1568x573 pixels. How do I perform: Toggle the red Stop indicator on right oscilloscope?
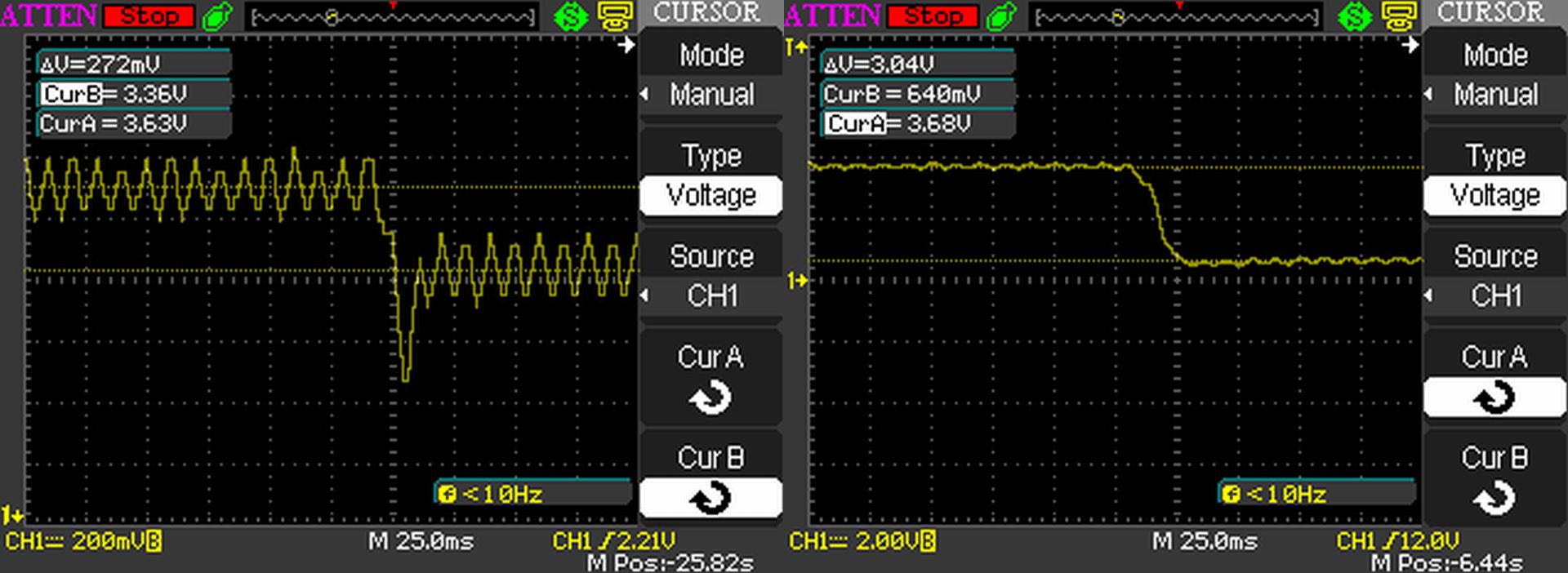click(933, 16)
